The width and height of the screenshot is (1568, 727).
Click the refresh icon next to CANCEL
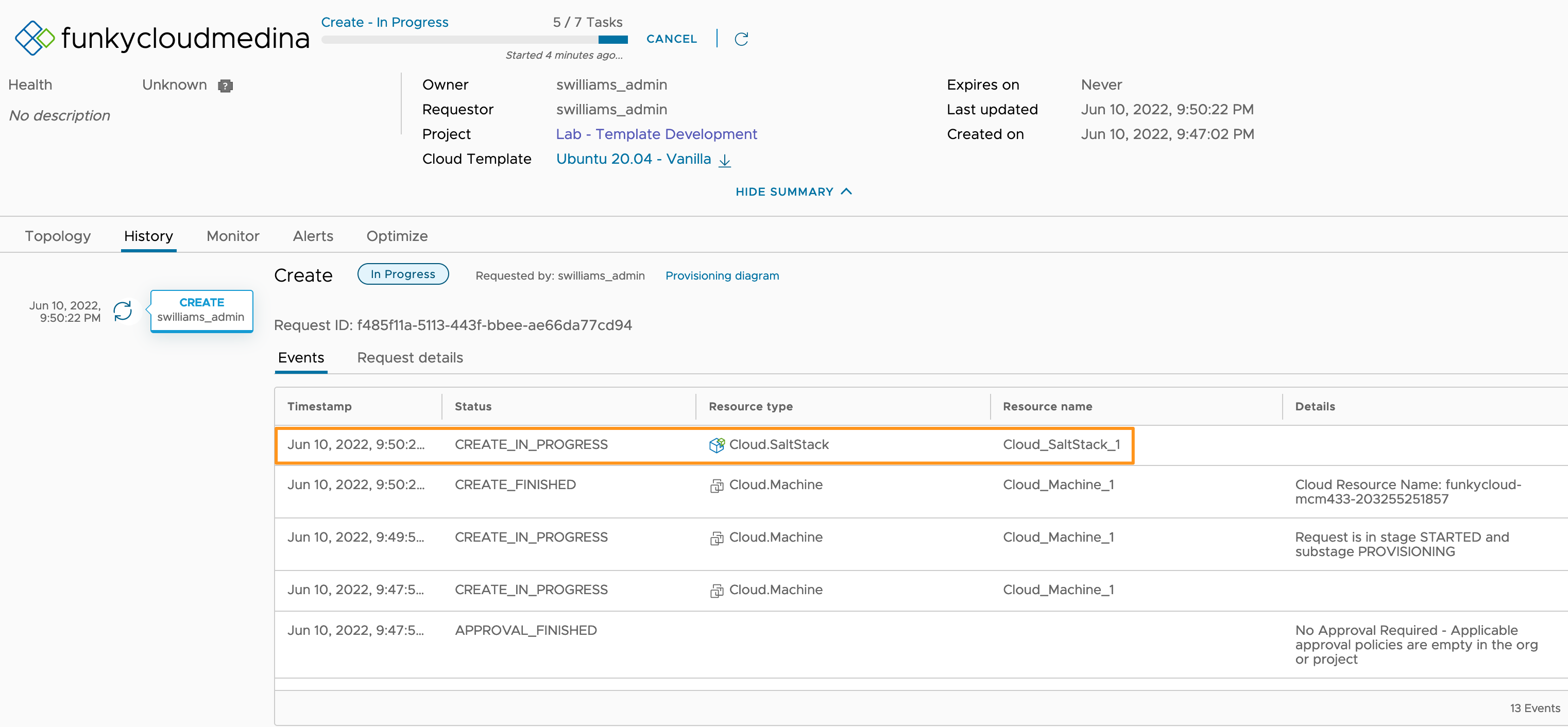click(x=741, y=39)
